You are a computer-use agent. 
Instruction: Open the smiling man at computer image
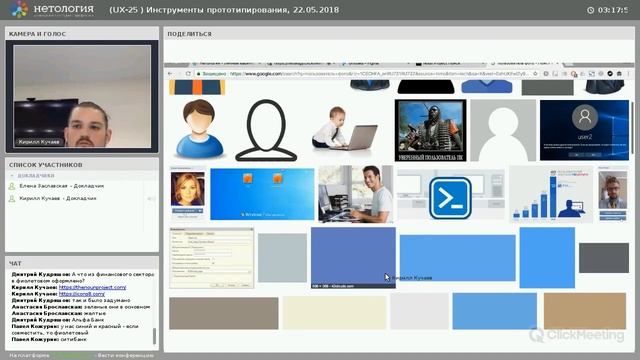click(356, 194)
